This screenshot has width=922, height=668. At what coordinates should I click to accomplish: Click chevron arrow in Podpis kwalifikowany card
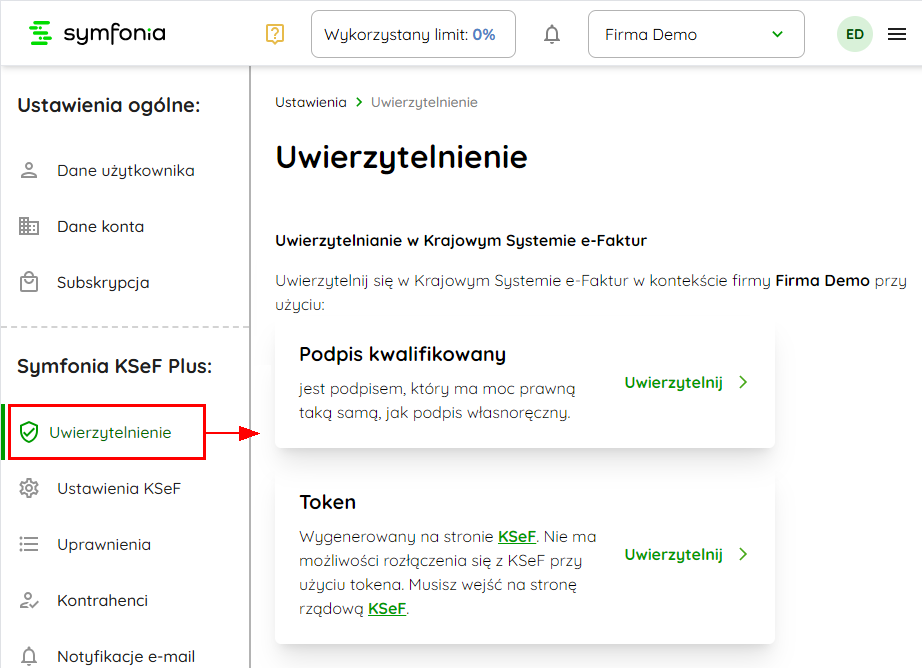tap(743, 382)
